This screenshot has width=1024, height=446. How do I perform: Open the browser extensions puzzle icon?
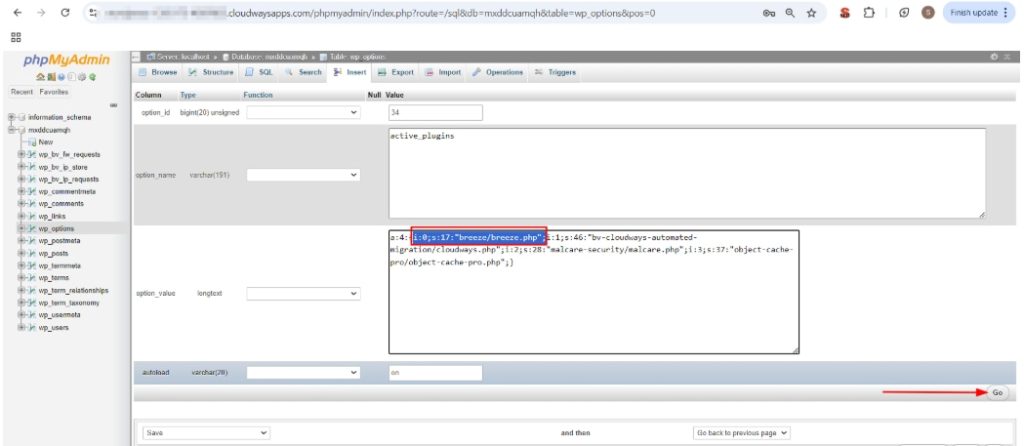tap(867, 13)
